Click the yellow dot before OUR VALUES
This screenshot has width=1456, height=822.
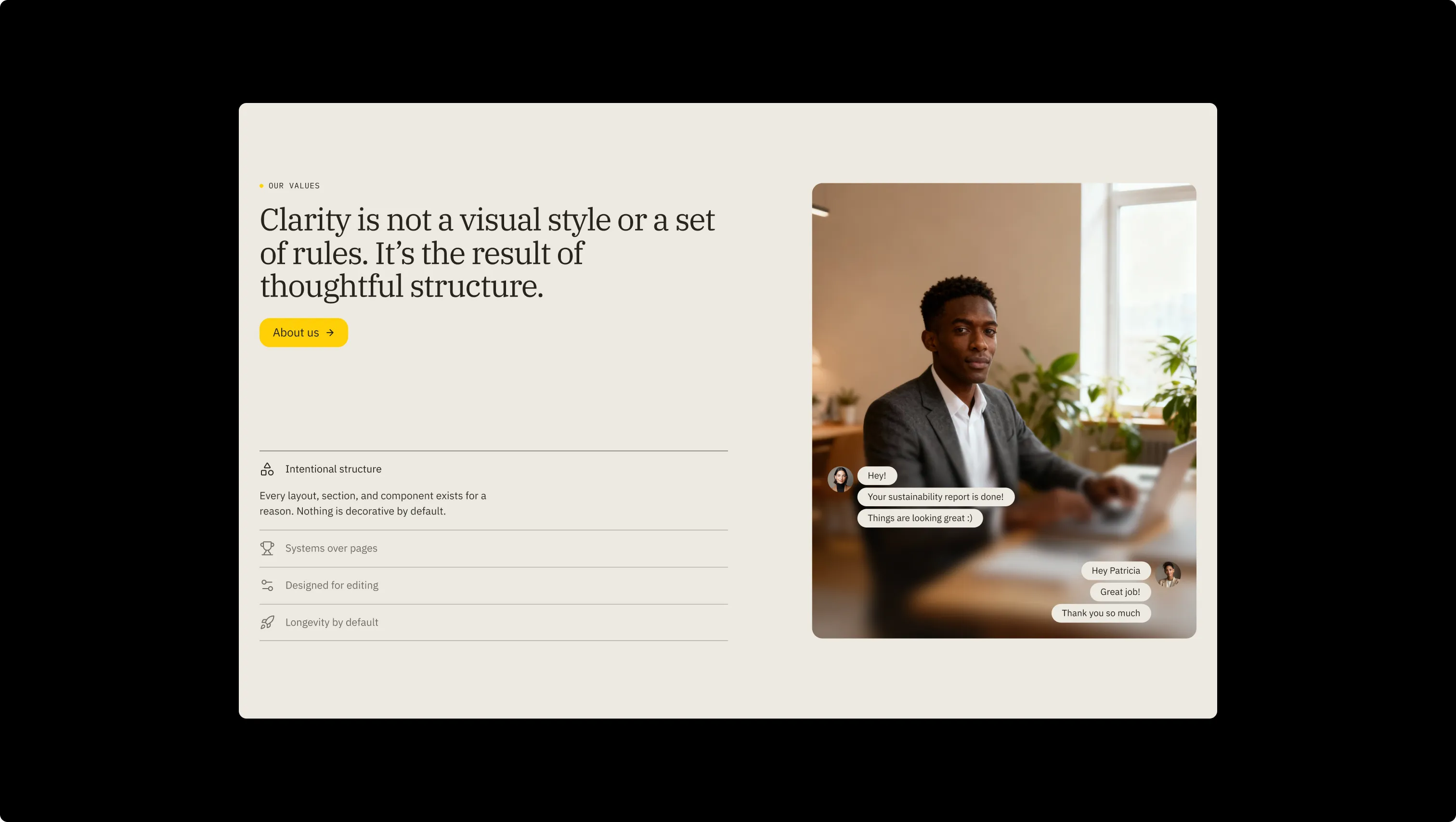[261, 186]
